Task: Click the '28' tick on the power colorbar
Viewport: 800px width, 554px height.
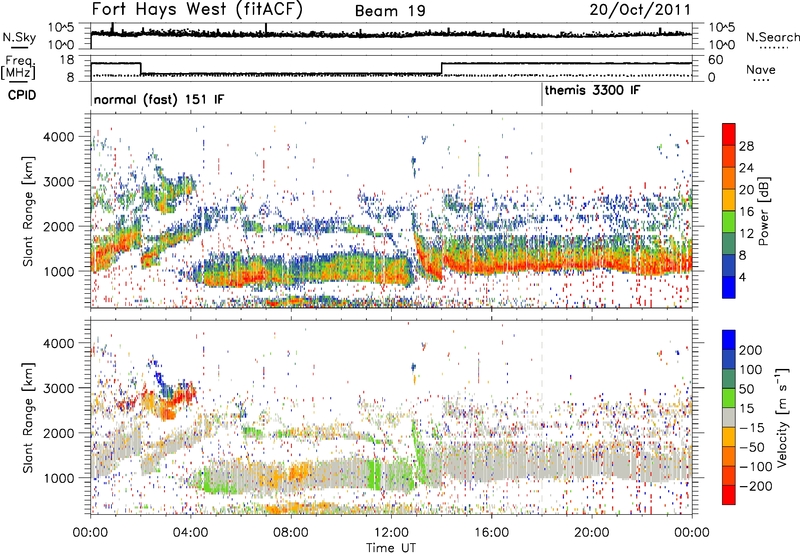Action: point(746,146)
